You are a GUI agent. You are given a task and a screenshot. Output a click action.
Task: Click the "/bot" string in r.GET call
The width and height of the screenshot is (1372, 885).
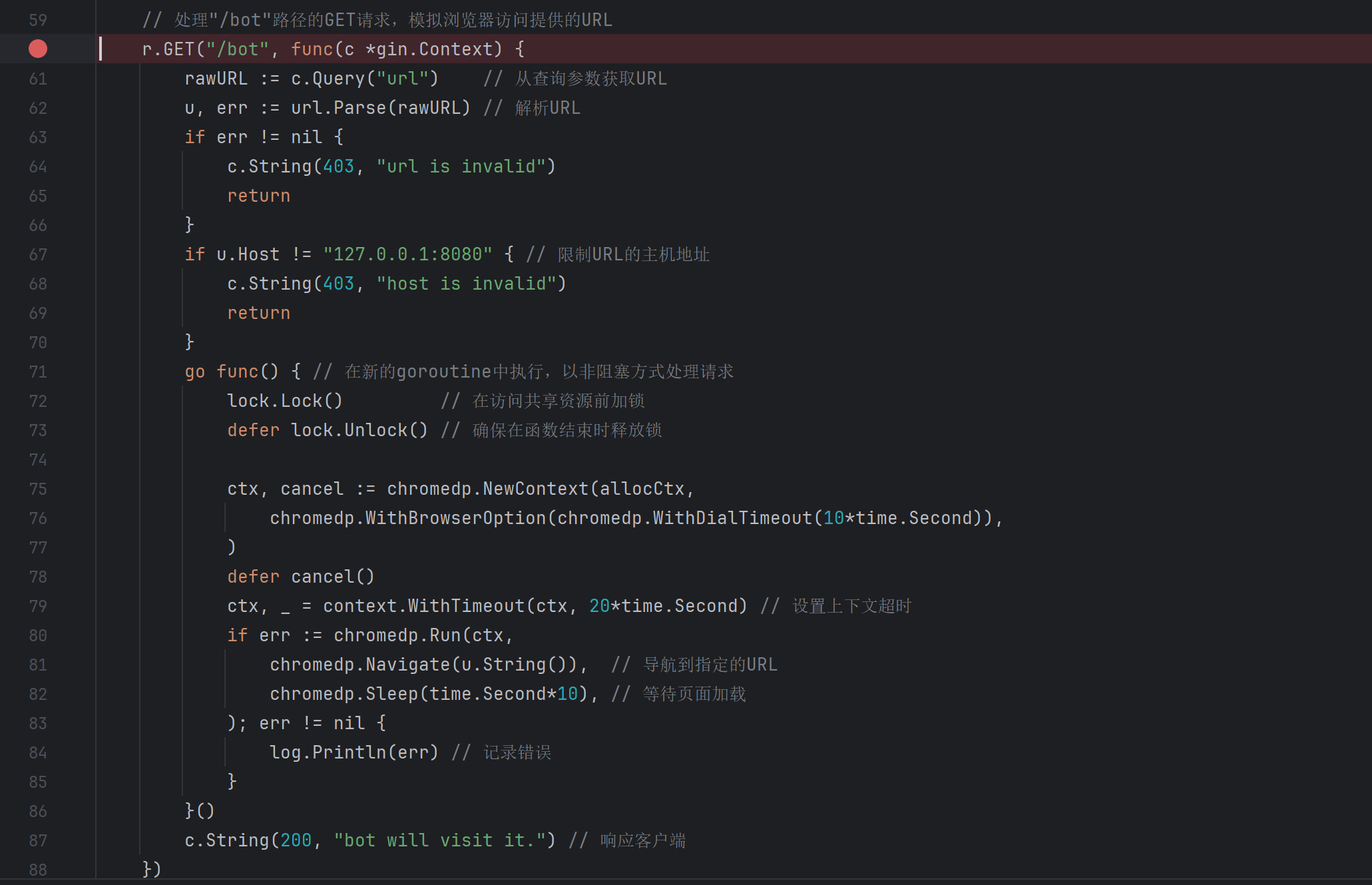[238, 49]
